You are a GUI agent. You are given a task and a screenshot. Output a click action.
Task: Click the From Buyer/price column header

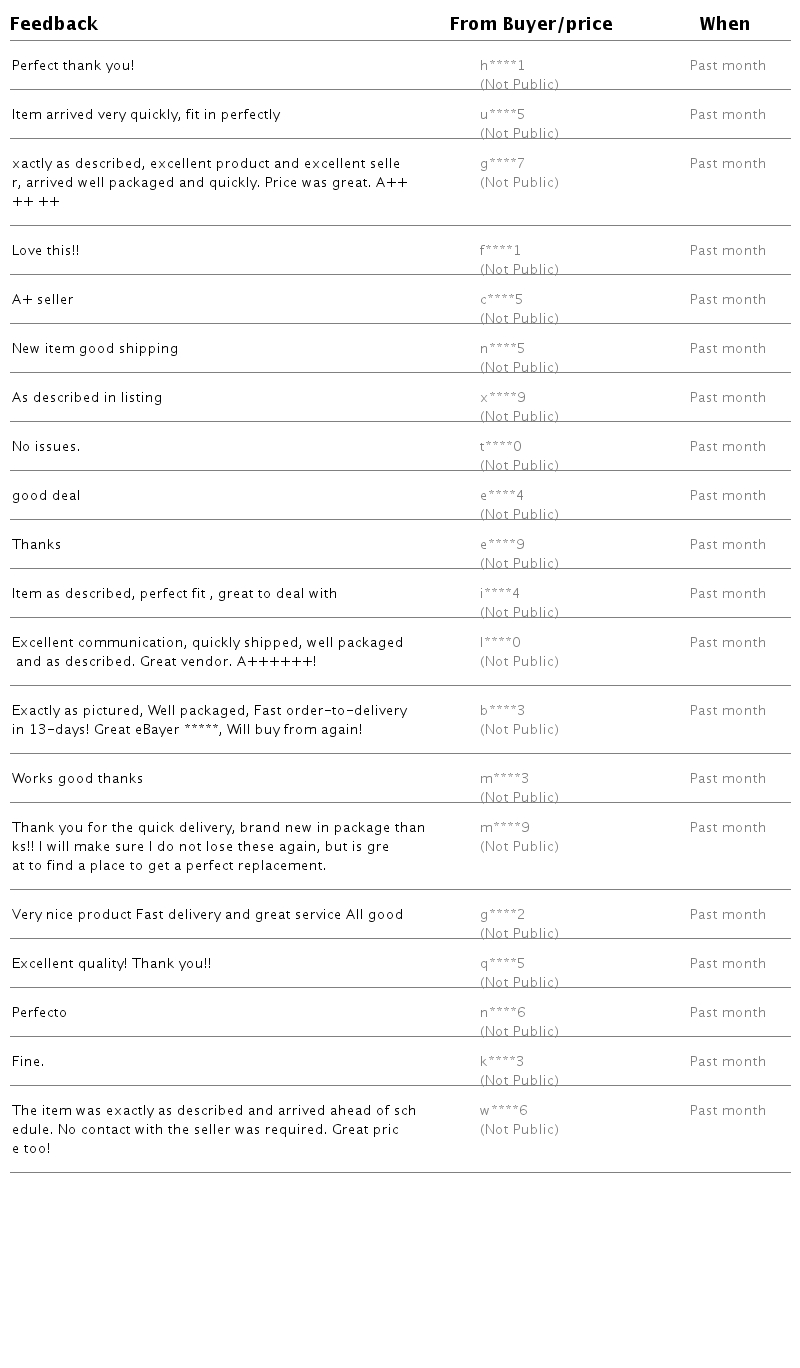pos(530,24)
